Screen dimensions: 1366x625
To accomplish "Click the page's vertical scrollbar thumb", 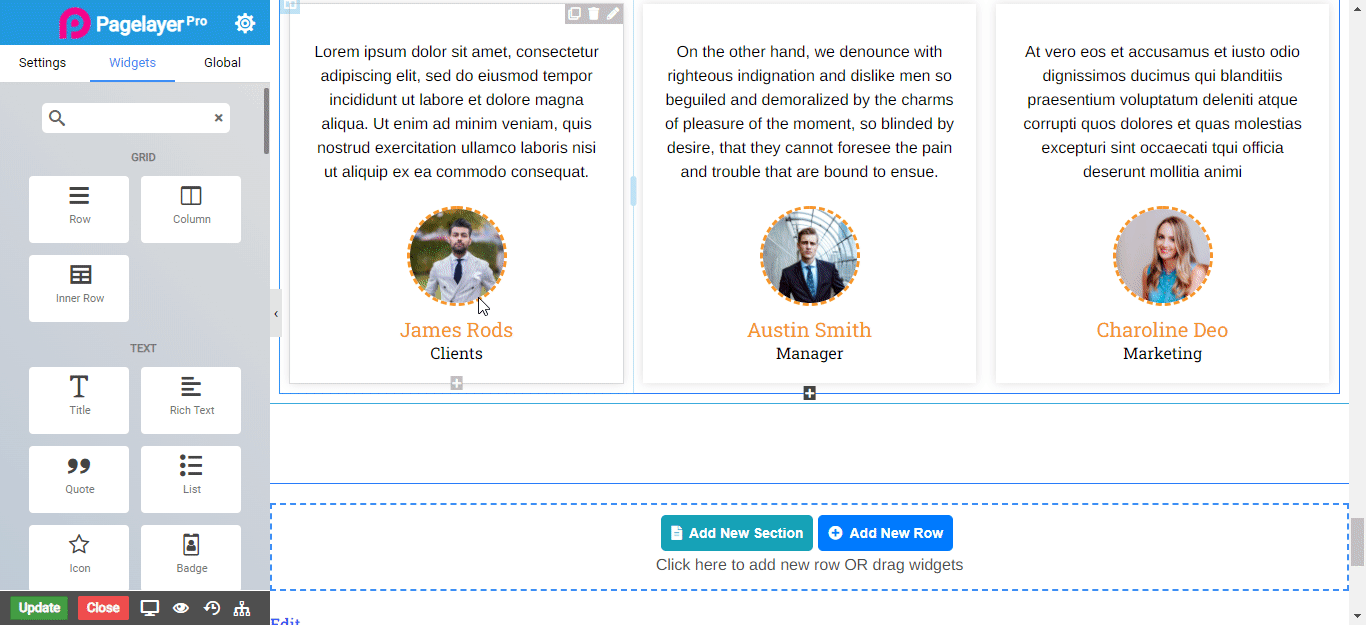I will [x=1357, y=541].
